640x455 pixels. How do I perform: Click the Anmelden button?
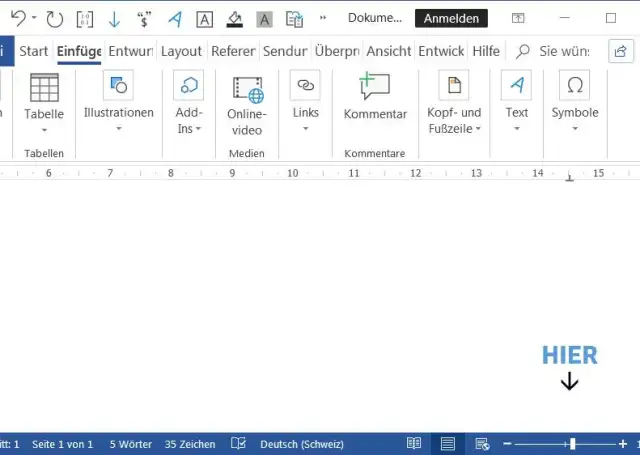451,19
